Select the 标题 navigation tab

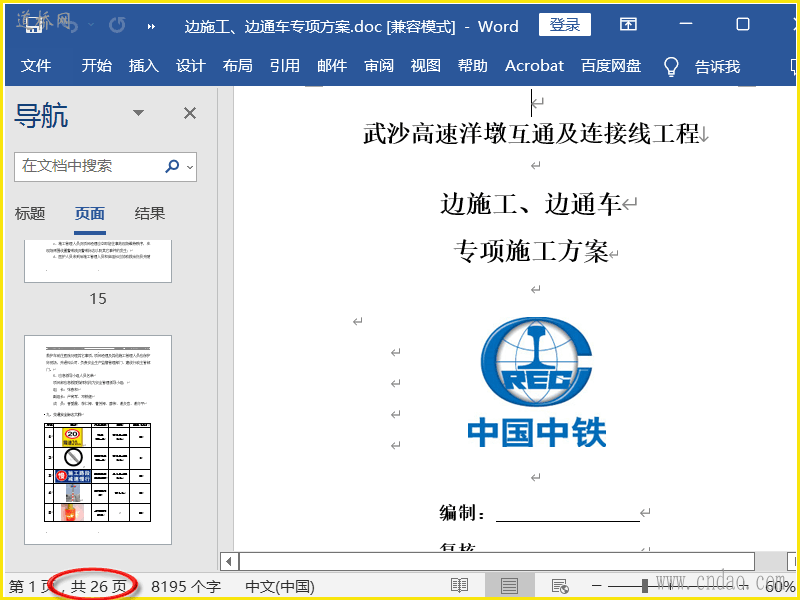[30, 214]
